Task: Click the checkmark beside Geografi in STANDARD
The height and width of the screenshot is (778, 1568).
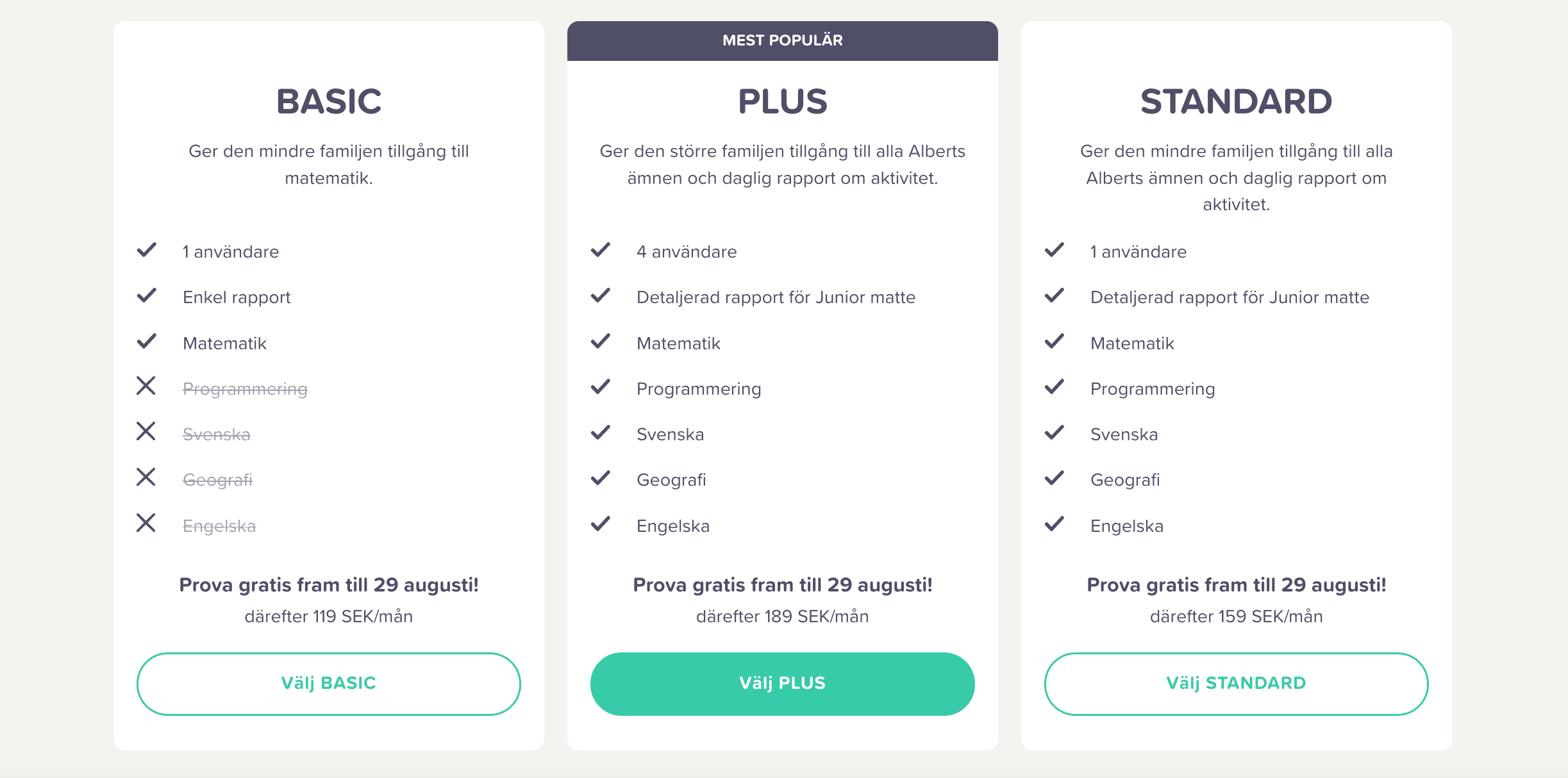Action: (1055, 477)
